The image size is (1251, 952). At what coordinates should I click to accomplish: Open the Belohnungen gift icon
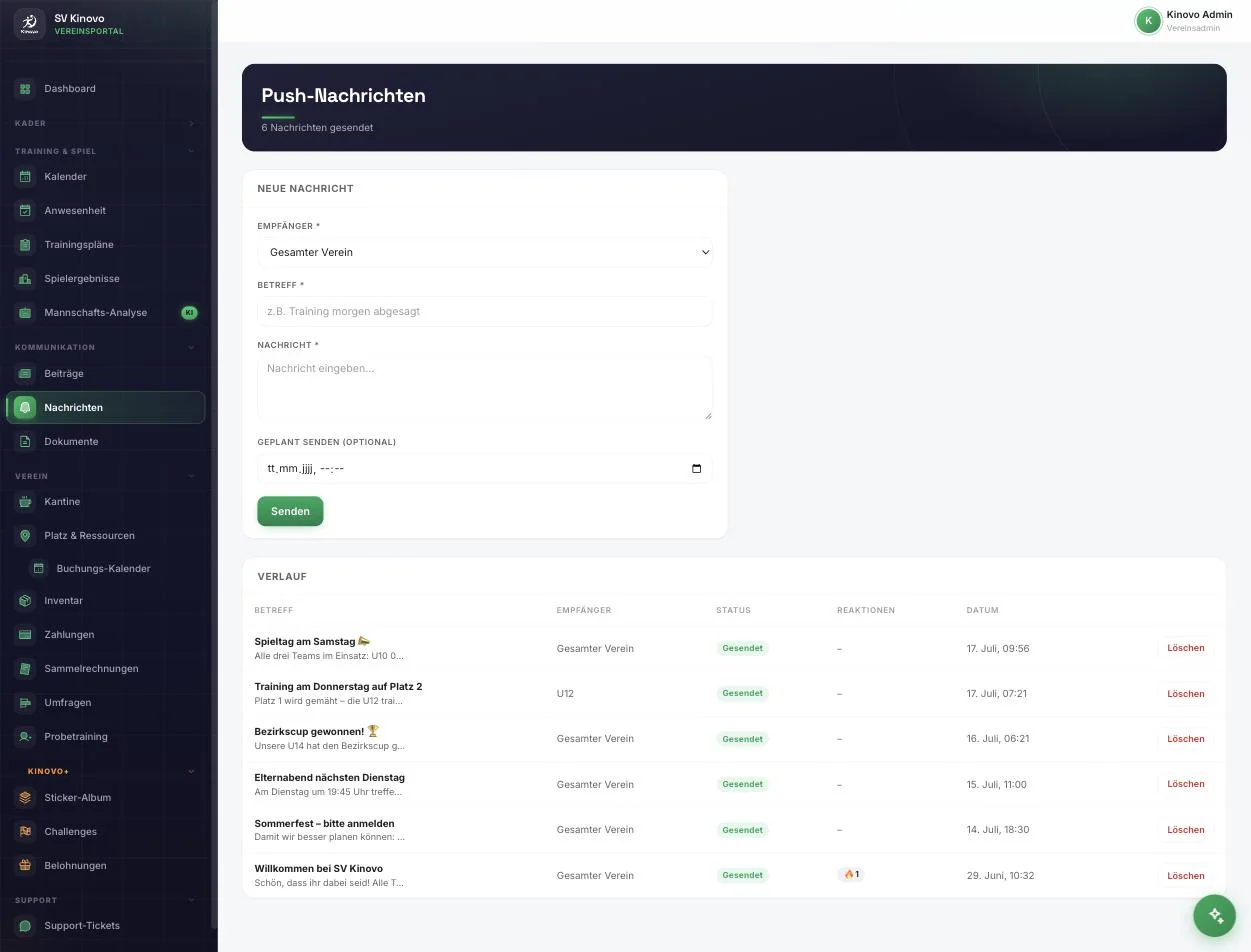coord(25,866)
